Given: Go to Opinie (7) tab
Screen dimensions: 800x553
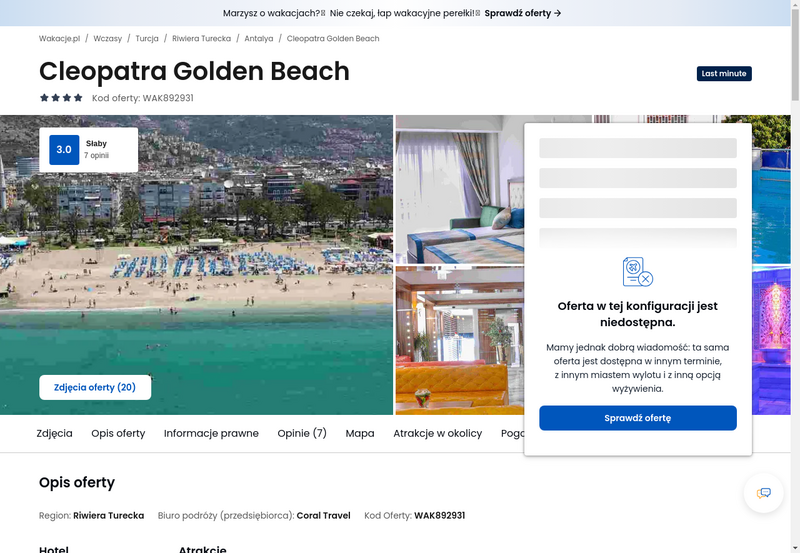Looking at the screenshot, I should pyautogui.click(x=302, y=434).
